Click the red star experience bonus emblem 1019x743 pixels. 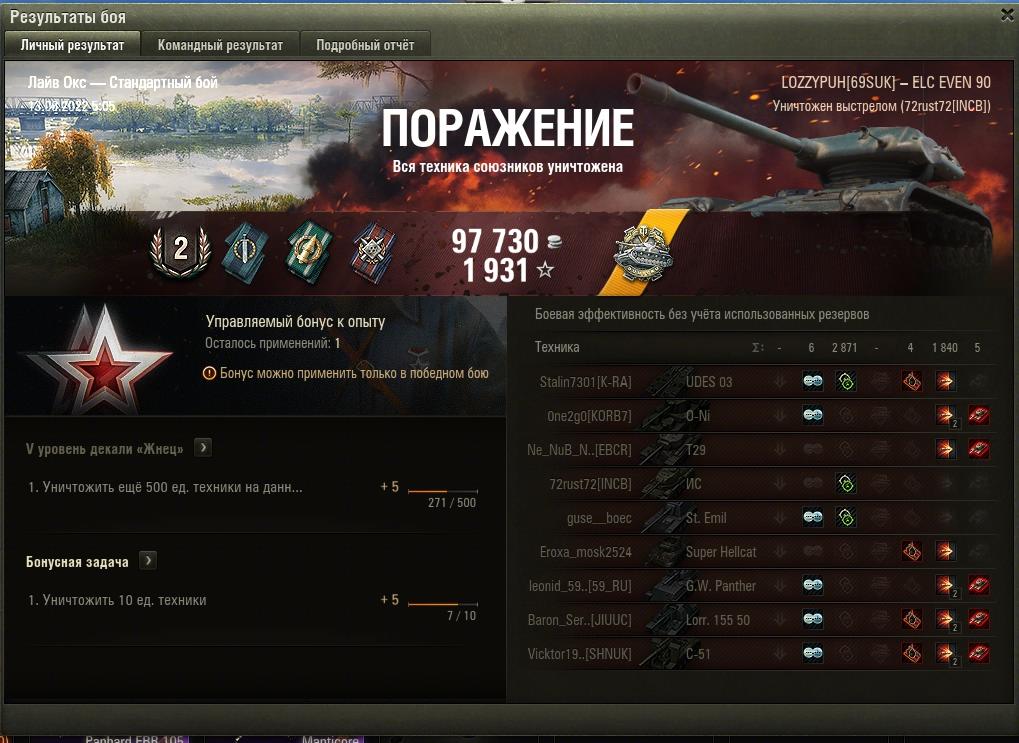coord(103,358)
